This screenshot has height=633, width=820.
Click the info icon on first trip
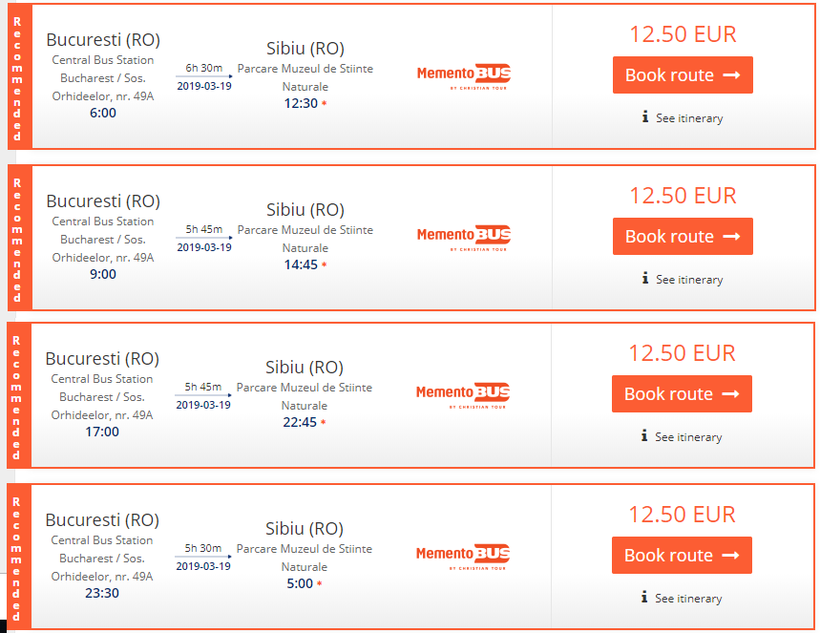tap(645, 117)
